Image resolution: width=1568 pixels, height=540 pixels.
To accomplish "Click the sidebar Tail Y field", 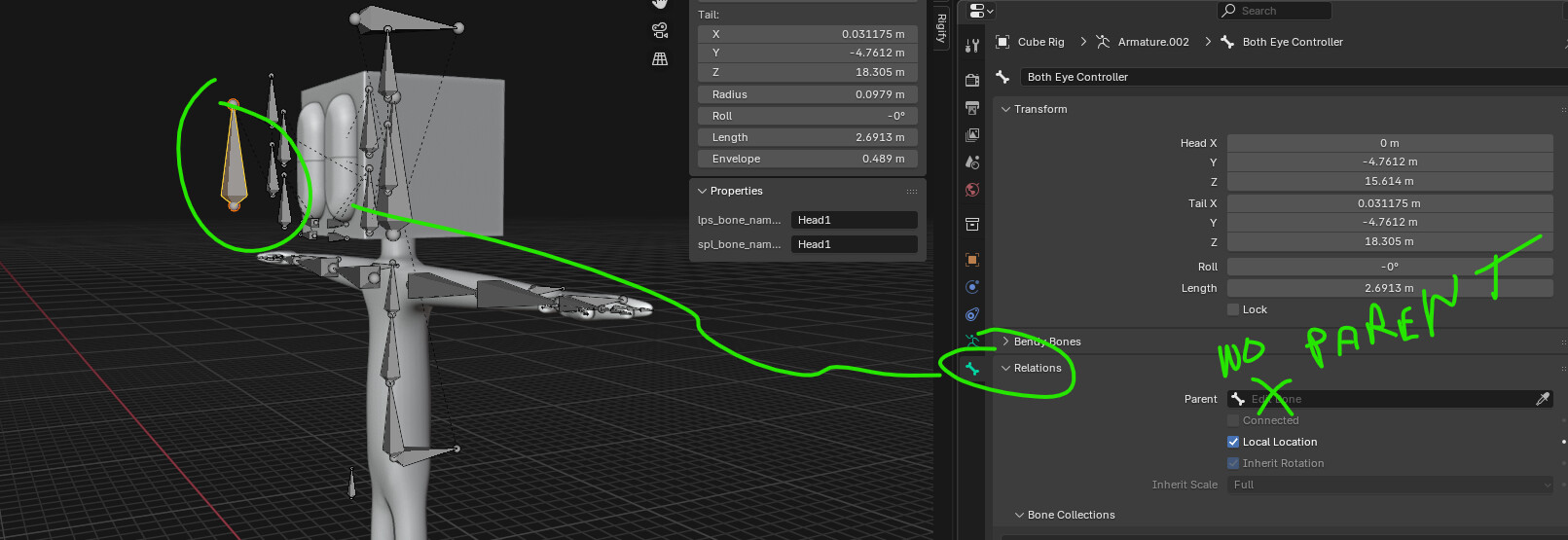I will pyautogui.click(x=808, y=53).
